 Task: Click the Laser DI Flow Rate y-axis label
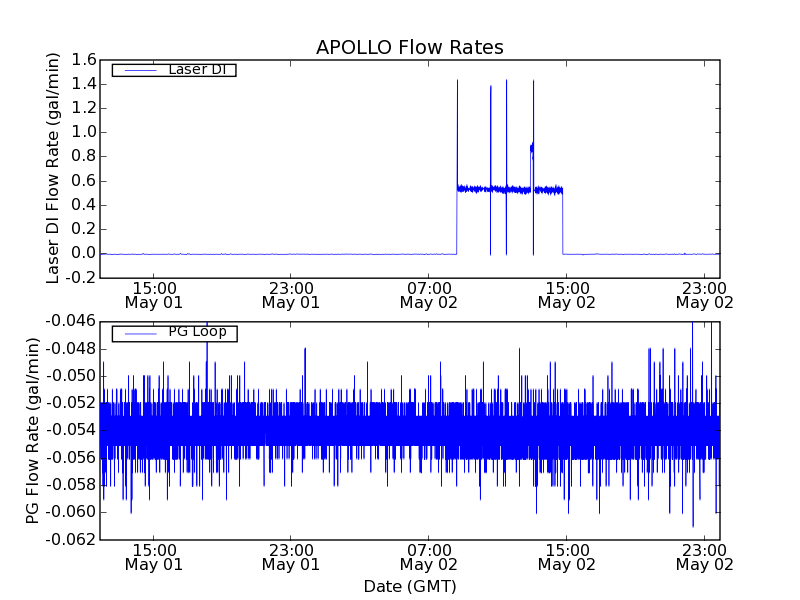pyautogui.click(x=55, y=168)
